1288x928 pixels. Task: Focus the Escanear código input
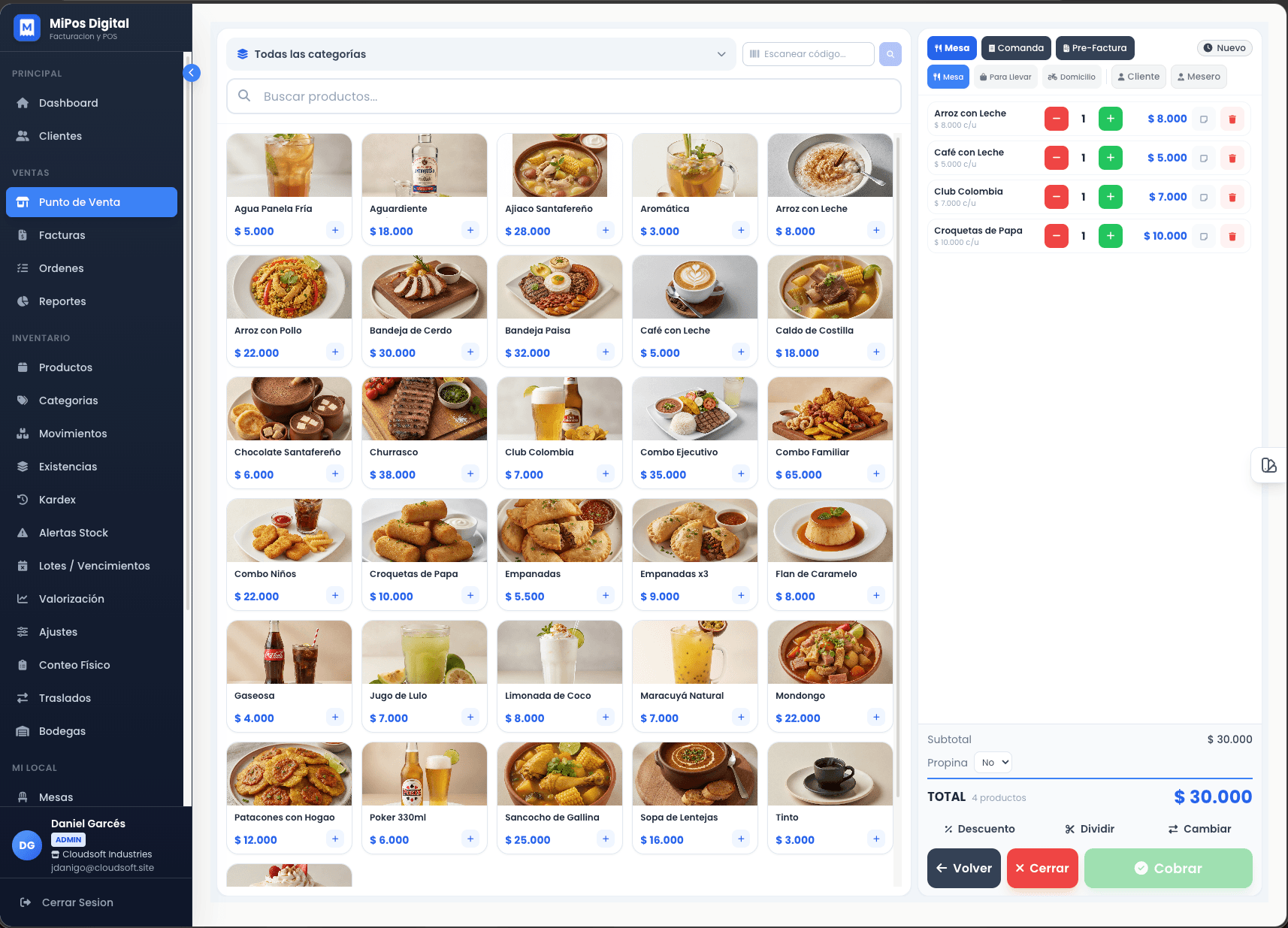809,54
